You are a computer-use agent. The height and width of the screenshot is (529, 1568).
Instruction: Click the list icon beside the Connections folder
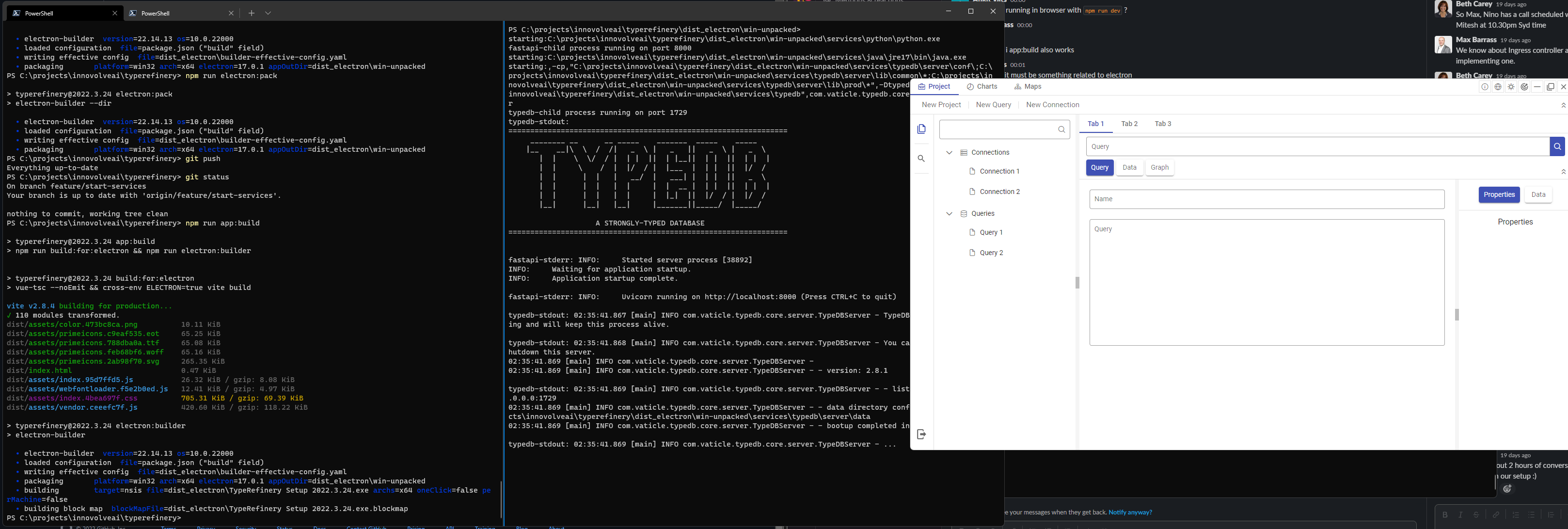[x=964, y=153]
